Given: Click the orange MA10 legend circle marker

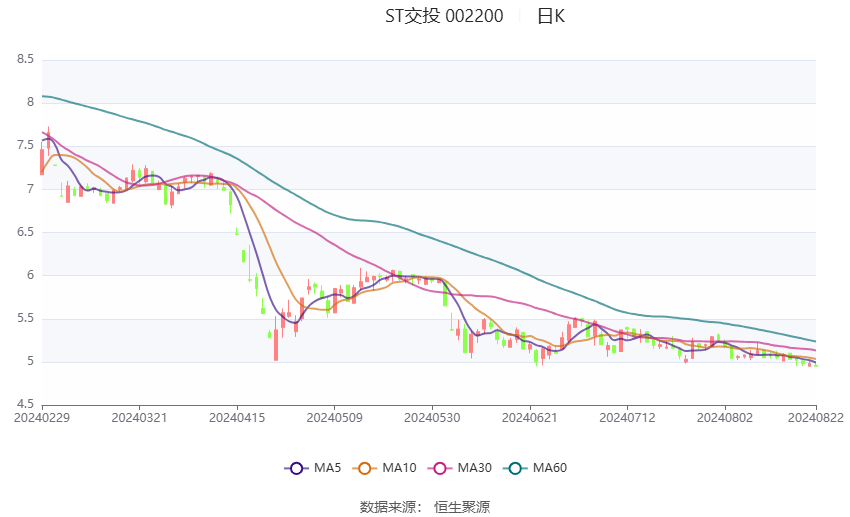Looking at the screenshot, I should coord(366,468).
